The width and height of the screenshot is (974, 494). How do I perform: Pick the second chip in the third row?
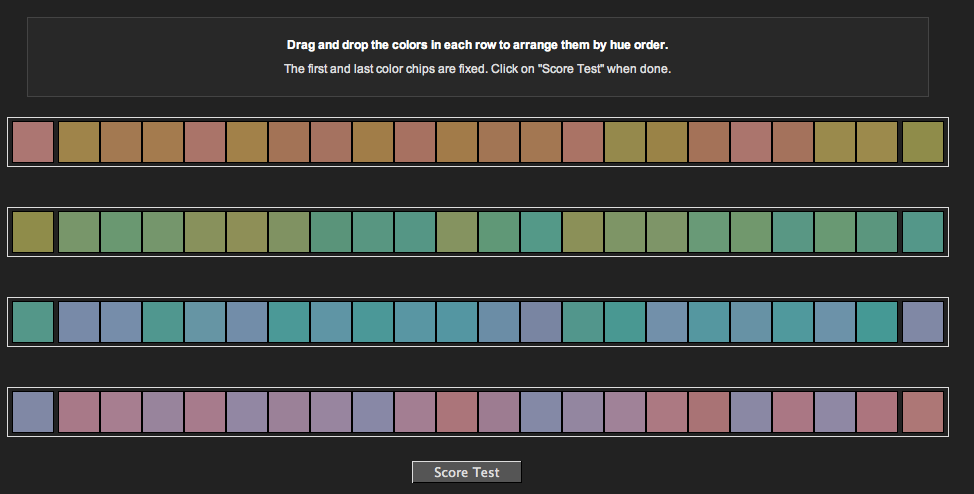click(79, 322)
